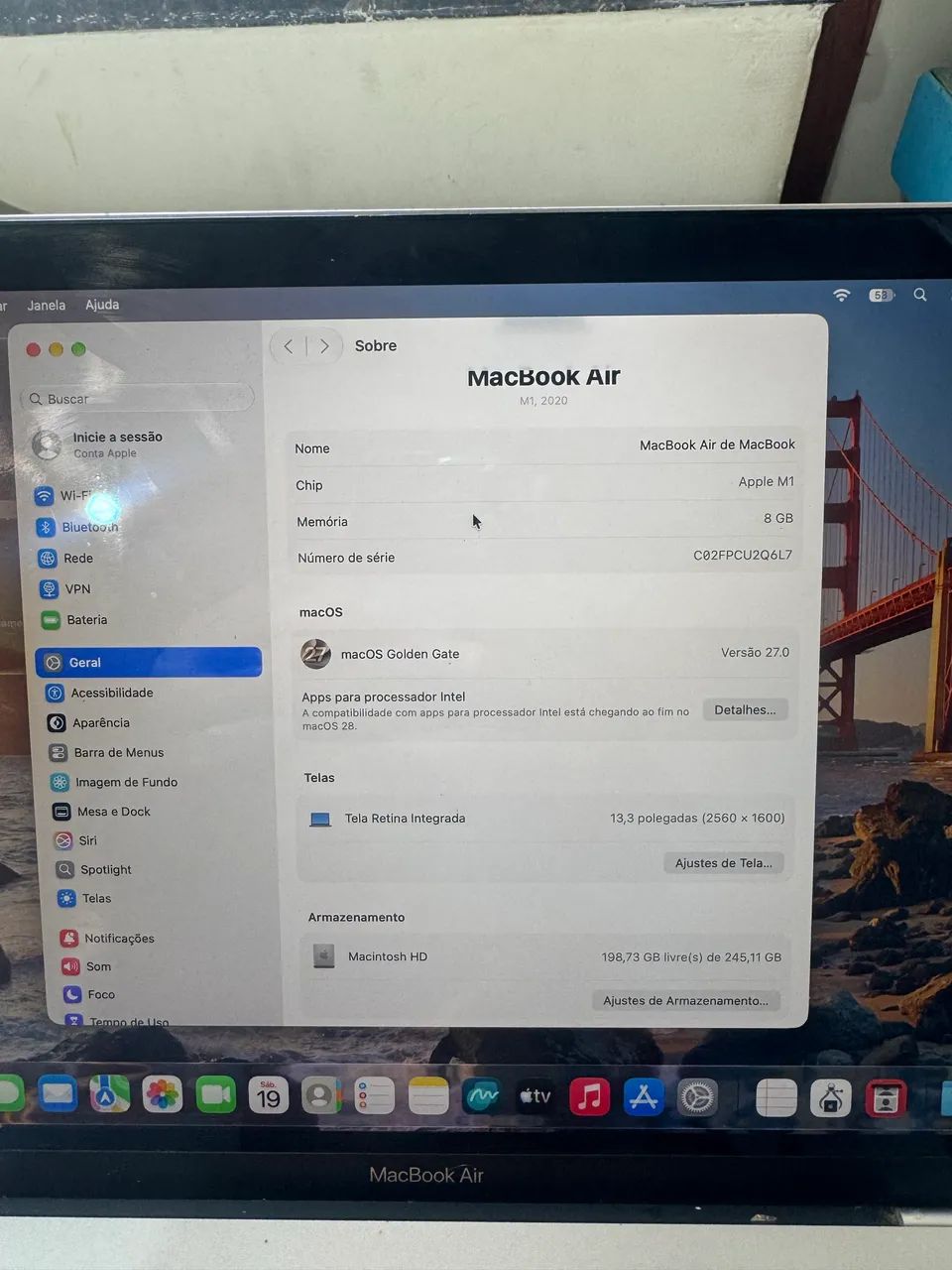Open Aparência settings
The height and width of the screenshot is (1270, 952).
89,723
